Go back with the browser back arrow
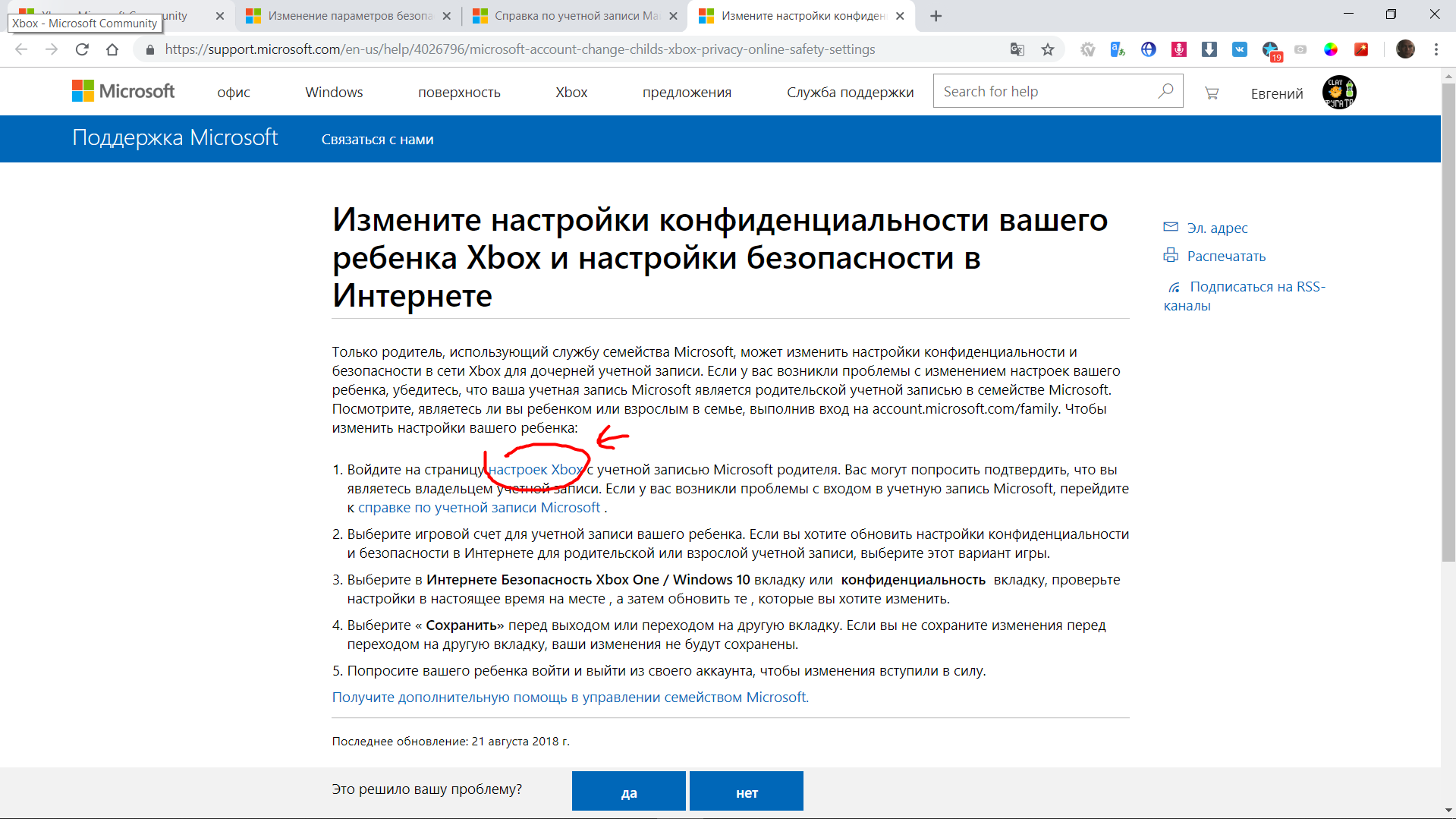 tap(21, 49)
